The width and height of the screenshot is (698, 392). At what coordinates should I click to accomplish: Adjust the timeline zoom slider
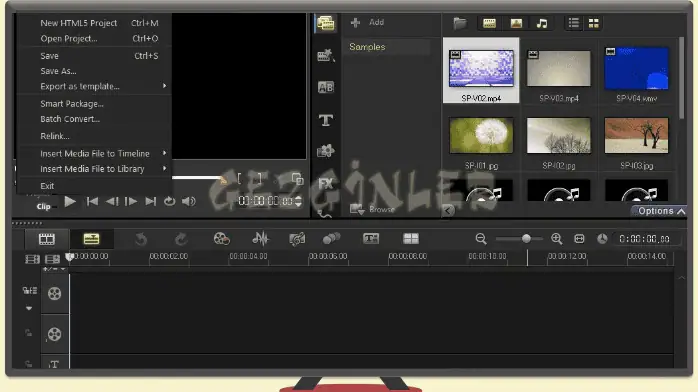526,239
